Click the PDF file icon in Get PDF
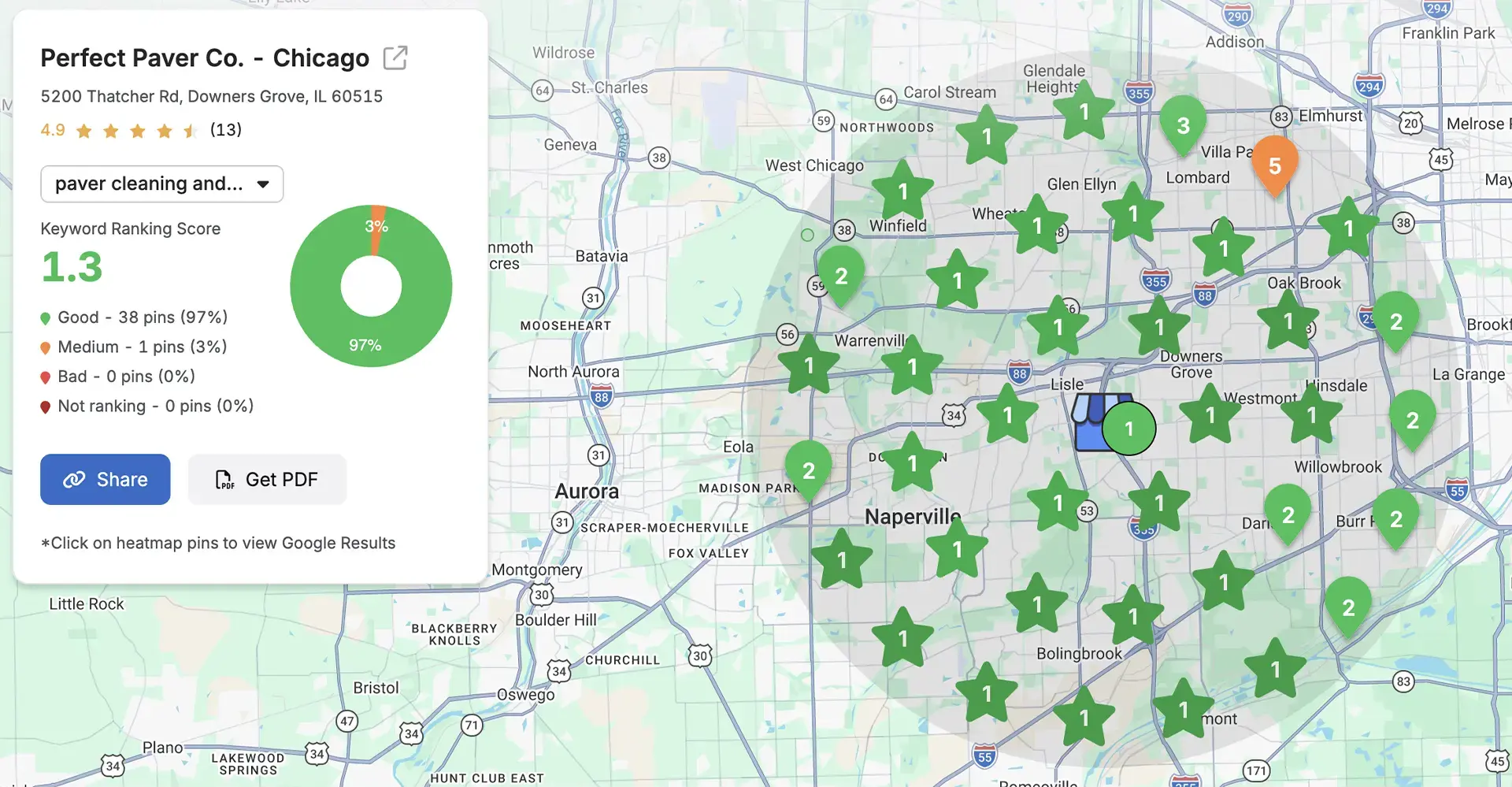The image size is (1512, 787). [224, 479]
